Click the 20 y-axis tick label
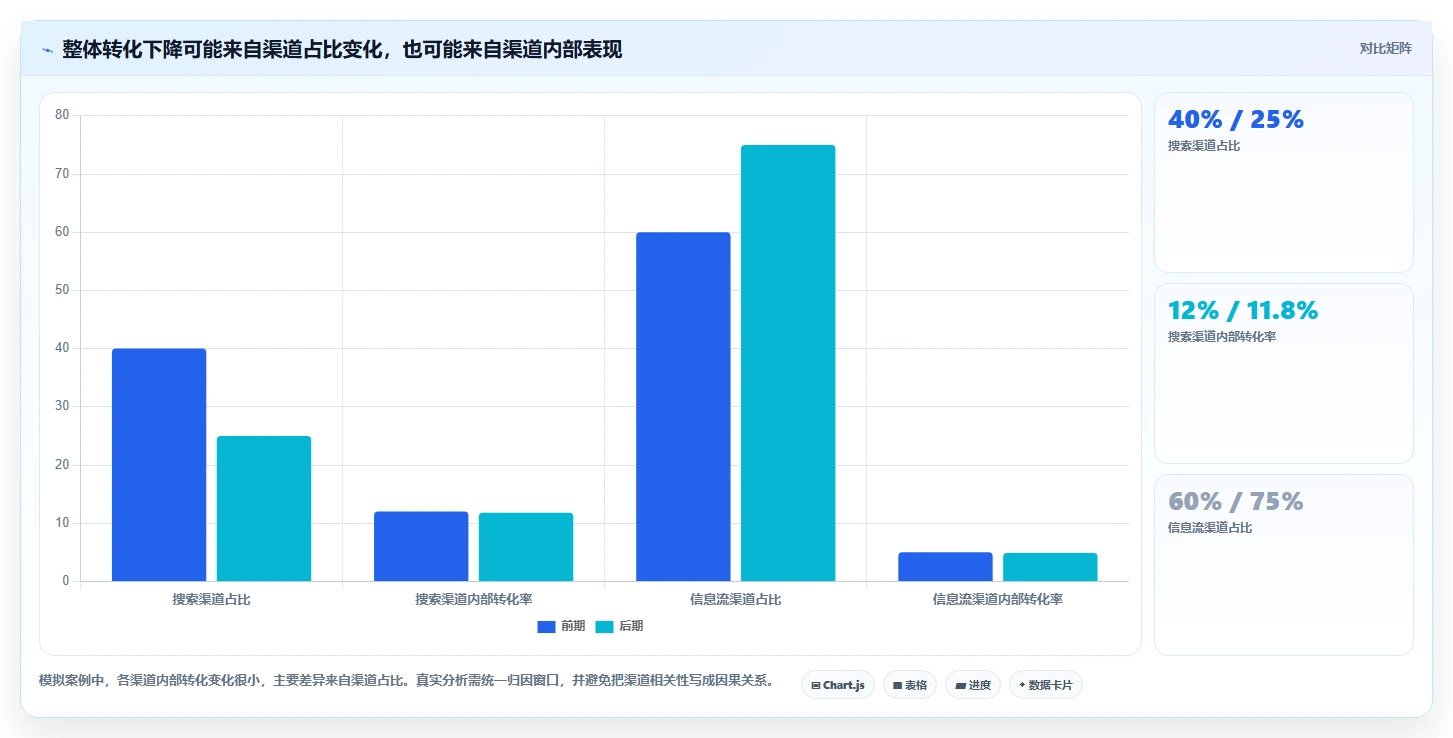This screenshot has width=1453, height=738. (62, 465)
